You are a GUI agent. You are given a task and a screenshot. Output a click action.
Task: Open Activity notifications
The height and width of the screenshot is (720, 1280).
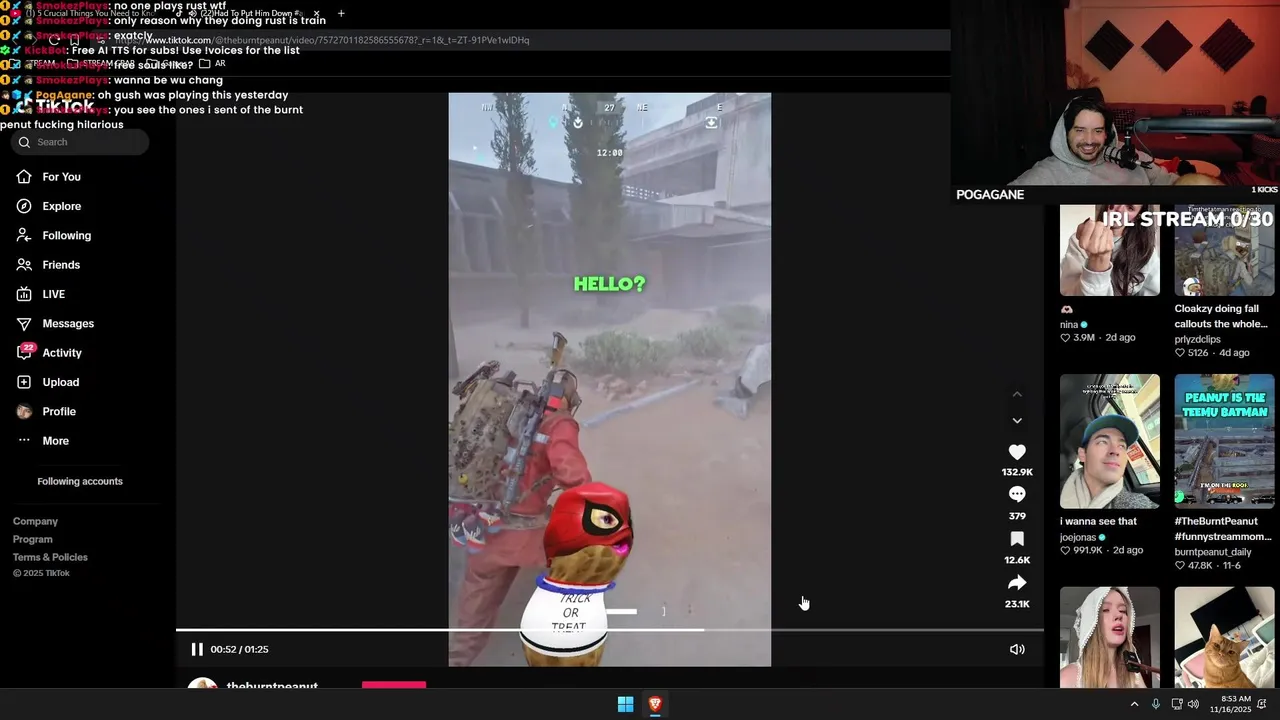coord(62,353)
